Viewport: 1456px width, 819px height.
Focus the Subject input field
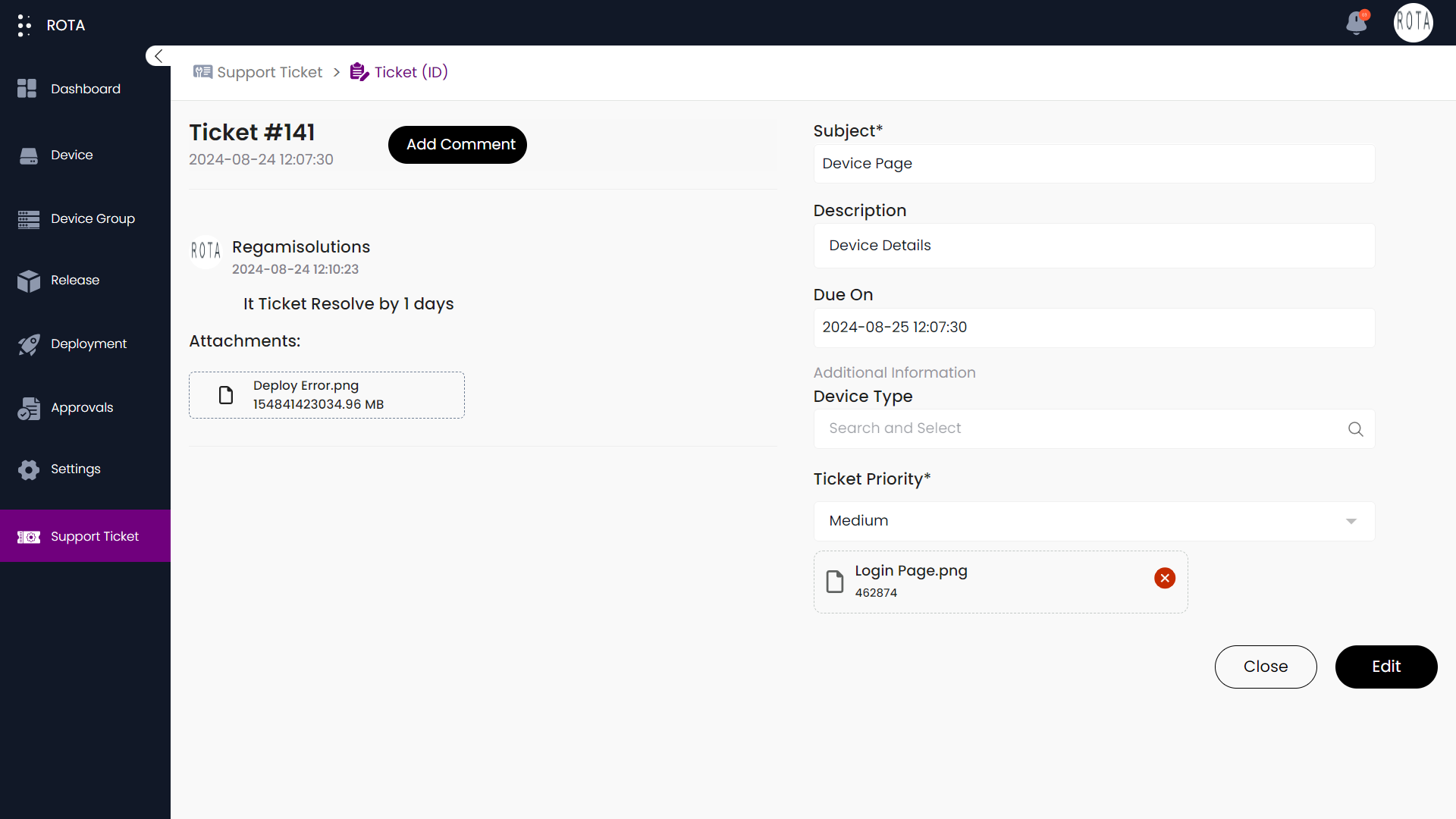point(1094,164)
